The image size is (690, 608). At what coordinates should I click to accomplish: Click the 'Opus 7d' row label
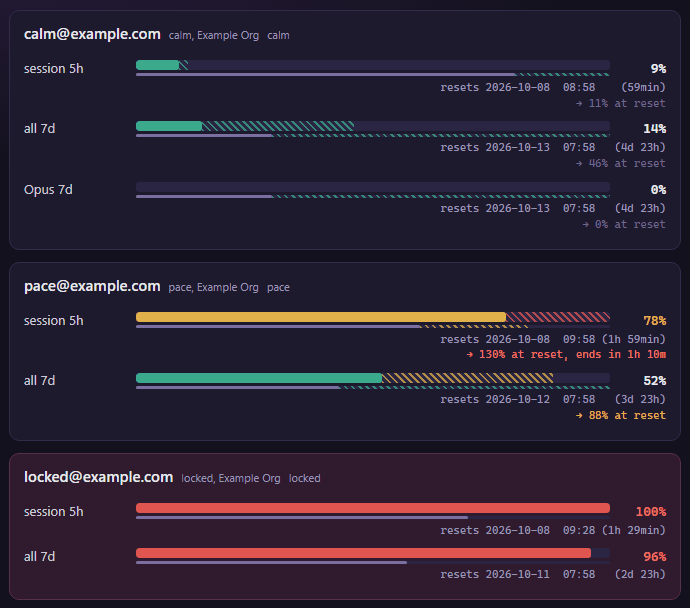click(x=48, y=190)
